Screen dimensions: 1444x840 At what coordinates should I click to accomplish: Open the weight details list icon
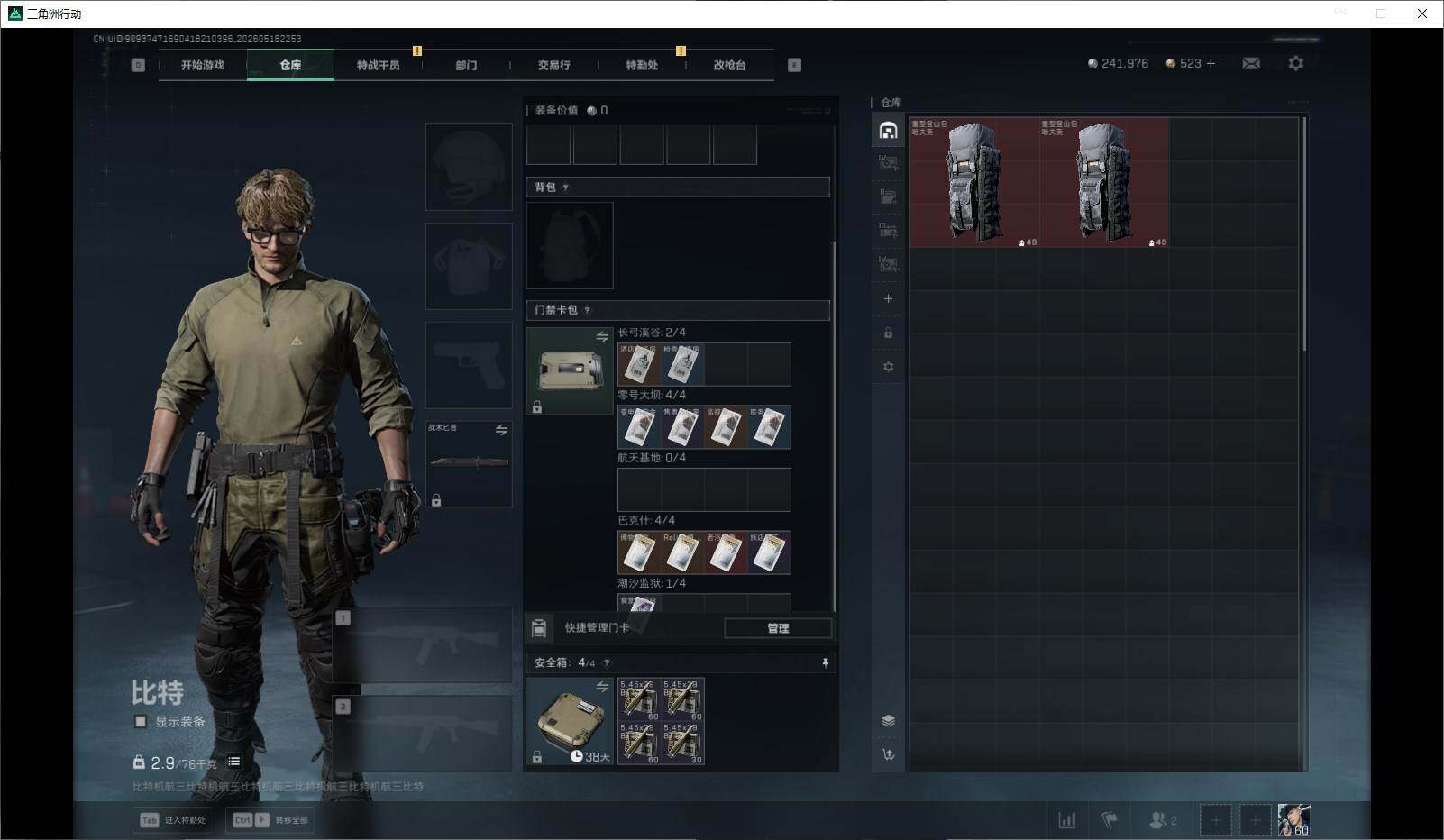coord(233,762)
